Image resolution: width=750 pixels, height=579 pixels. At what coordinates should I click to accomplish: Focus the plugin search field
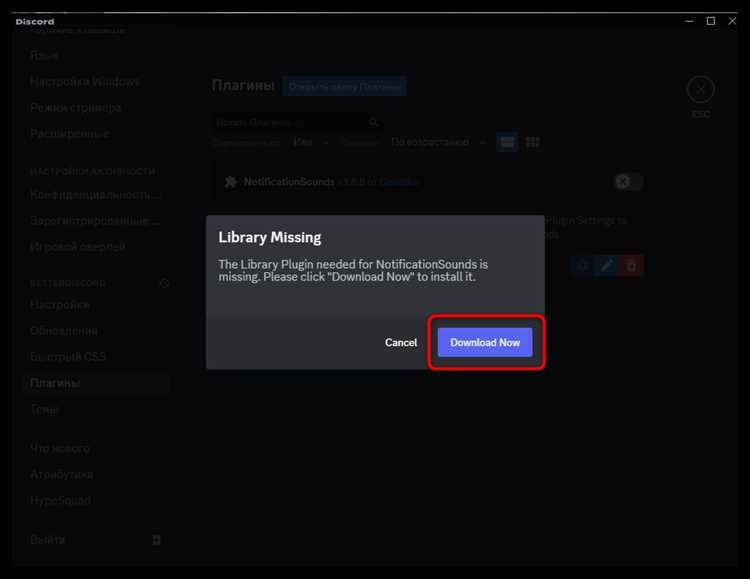click(x=297, y=122)
